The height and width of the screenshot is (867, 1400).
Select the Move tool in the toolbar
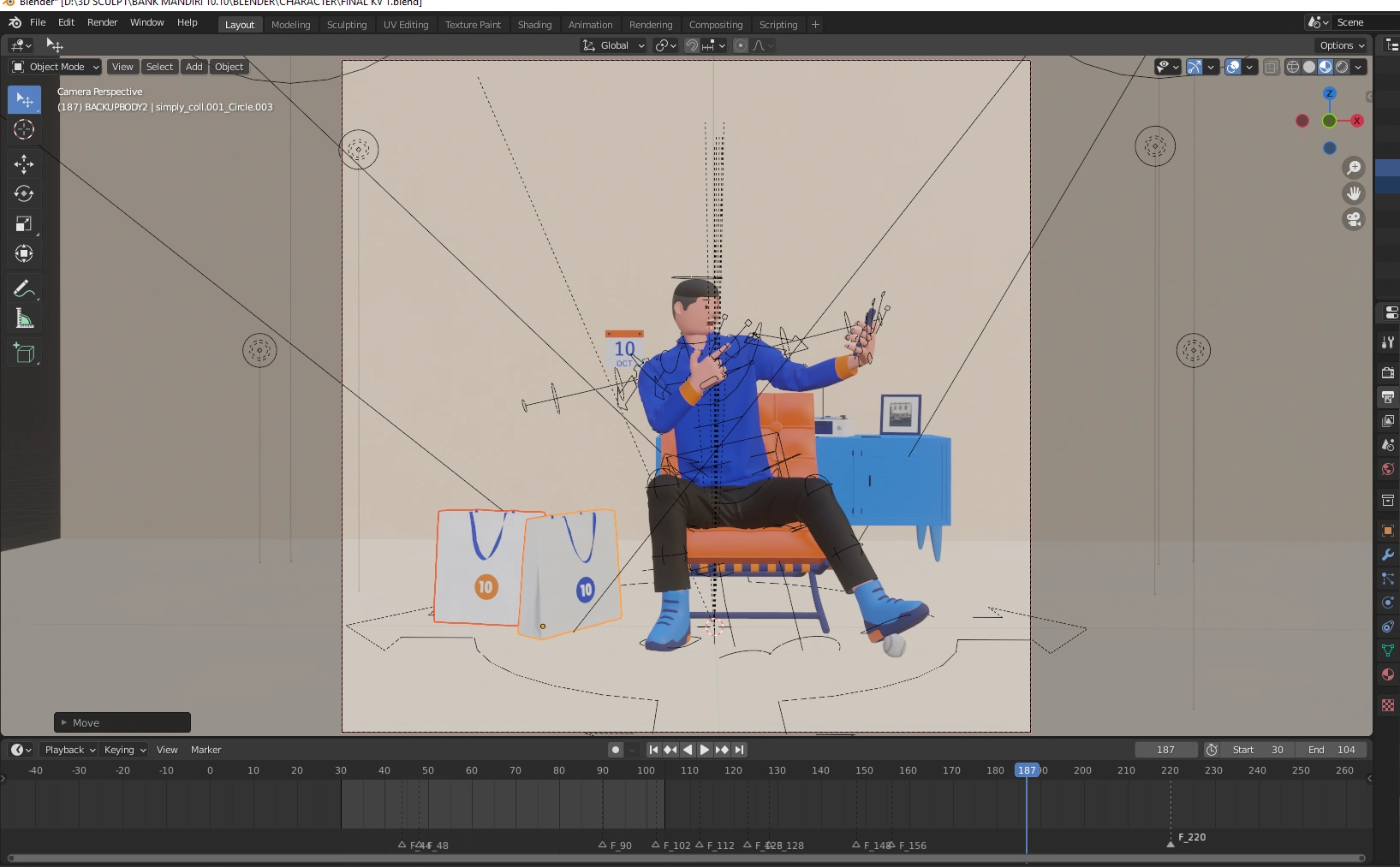(24, 163)
